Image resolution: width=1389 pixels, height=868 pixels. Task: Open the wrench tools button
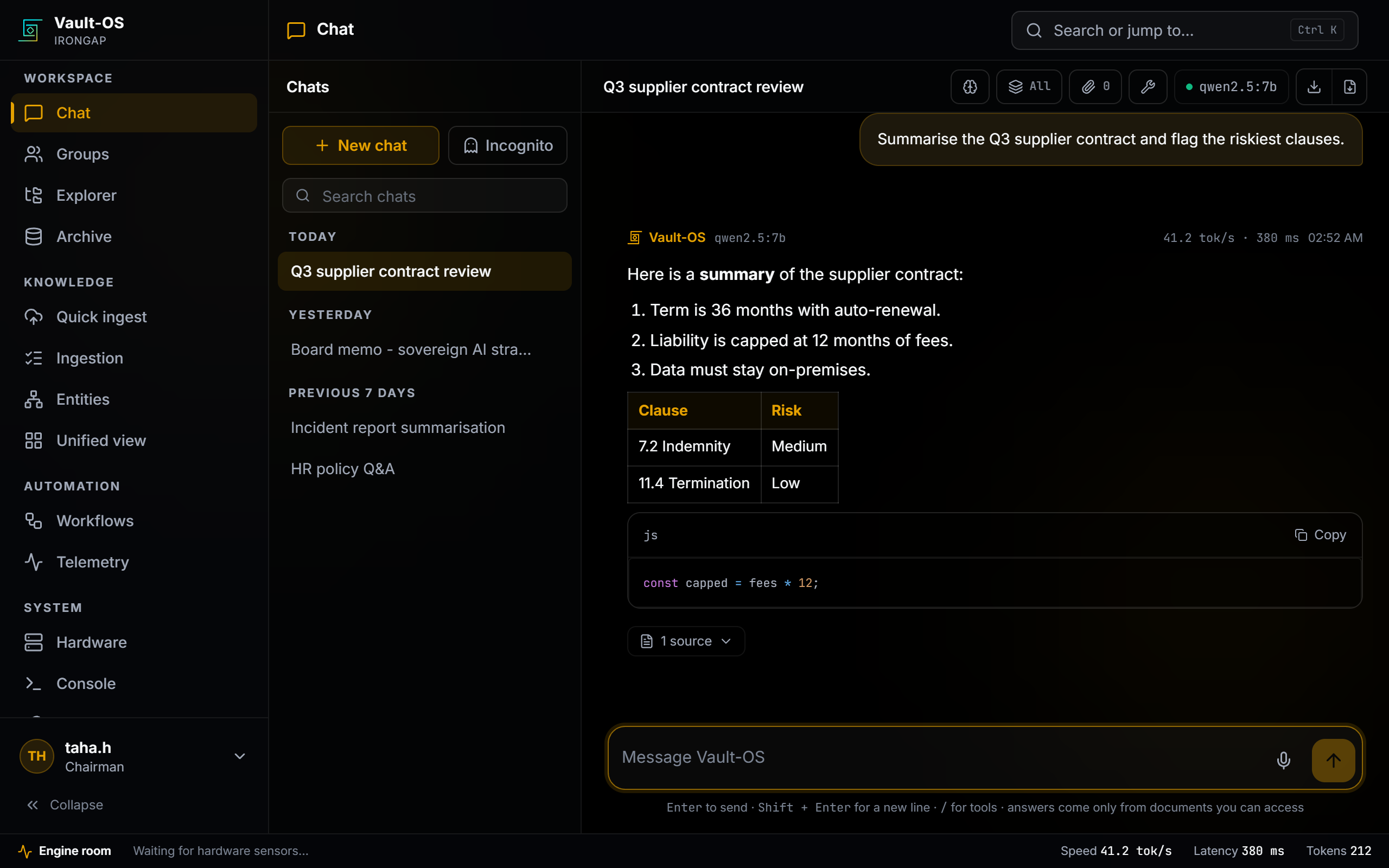pyautogui.click(x=1148, y=87)
